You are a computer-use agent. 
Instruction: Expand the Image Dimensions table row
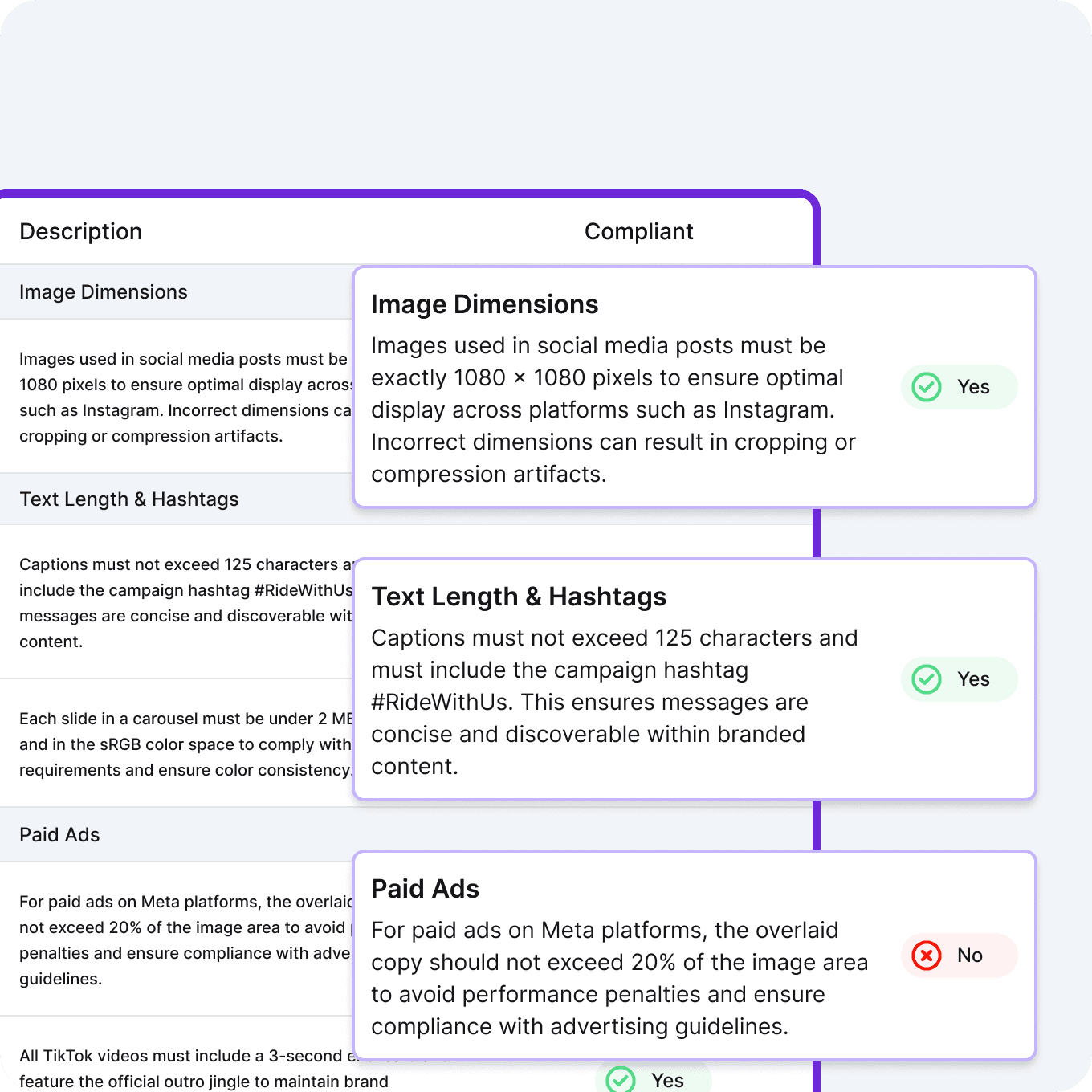104,291
